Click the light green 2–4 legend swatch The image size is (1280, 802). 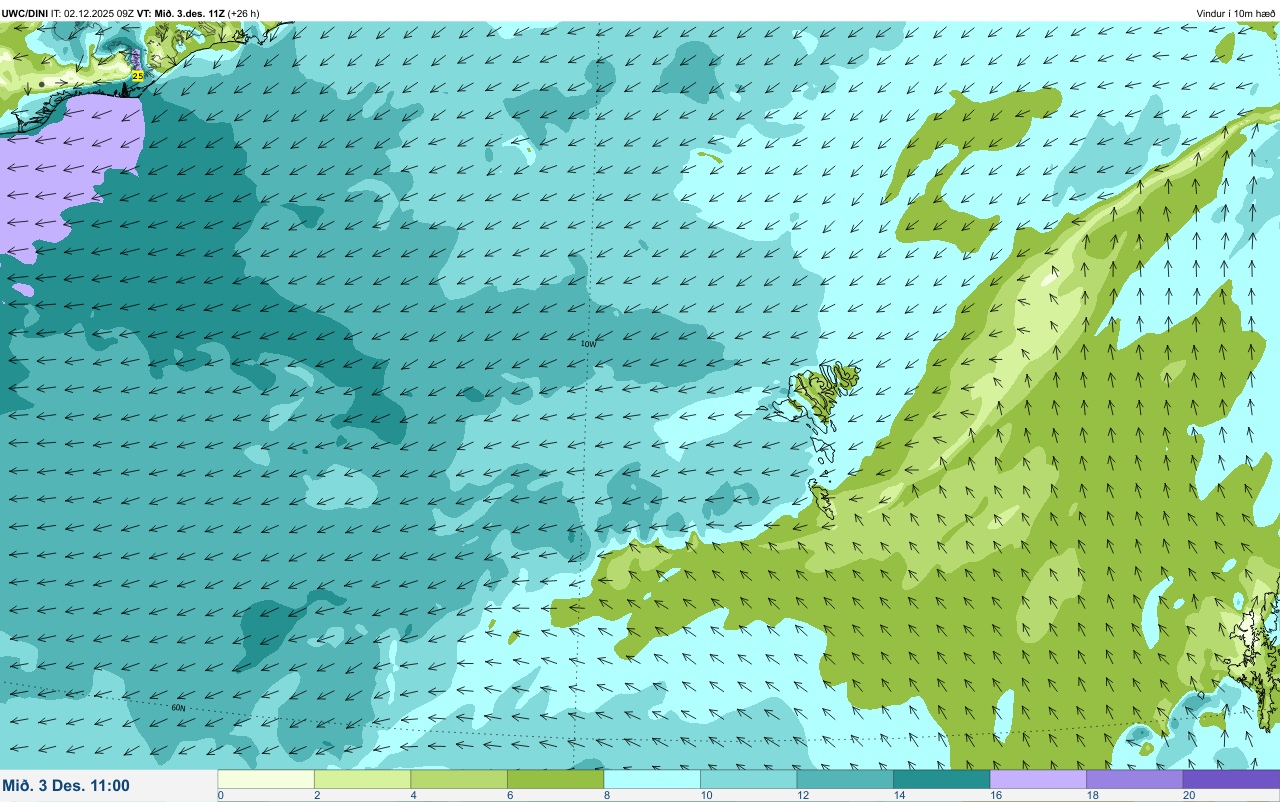(362, 779)
